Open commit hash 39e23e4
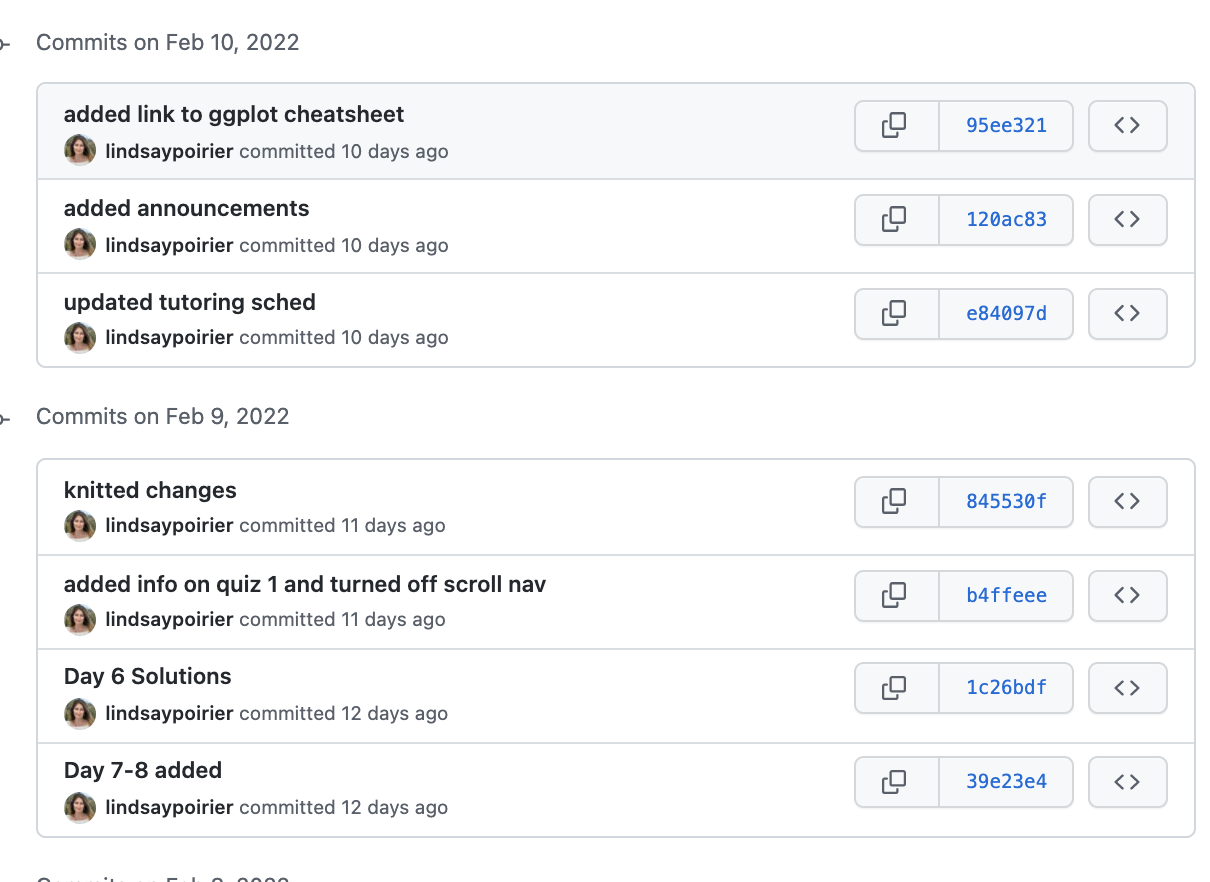Image resolution: width=1210 pixels, height=882 pixels. [x=1006, y=782]
